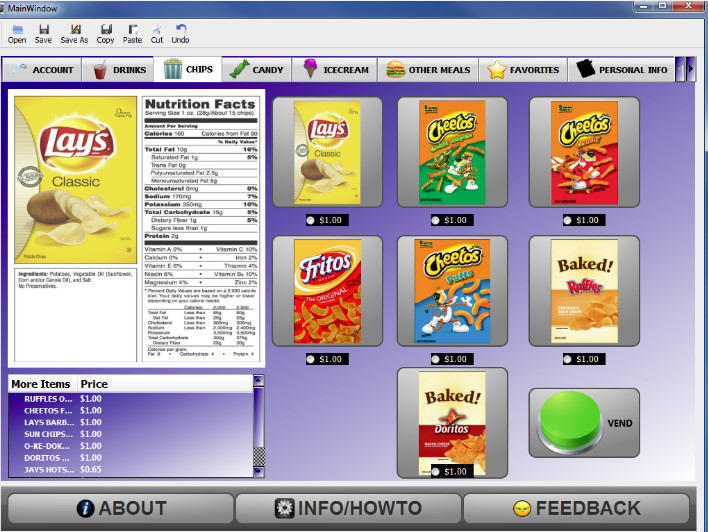
Task: Select the Cheetos Crunchy price radio button
Action: pyautogui.click(x=568, y=220)
